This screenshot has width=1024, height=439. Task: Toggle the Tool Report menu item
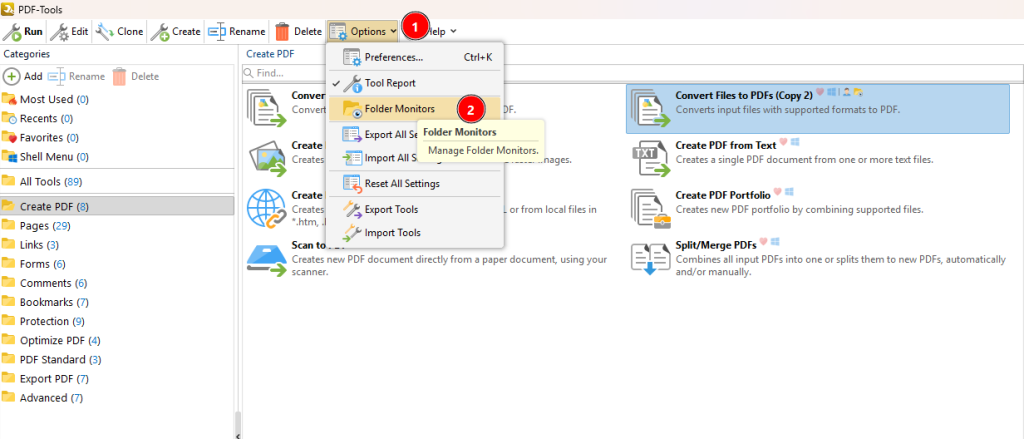[x=415, y=84]
